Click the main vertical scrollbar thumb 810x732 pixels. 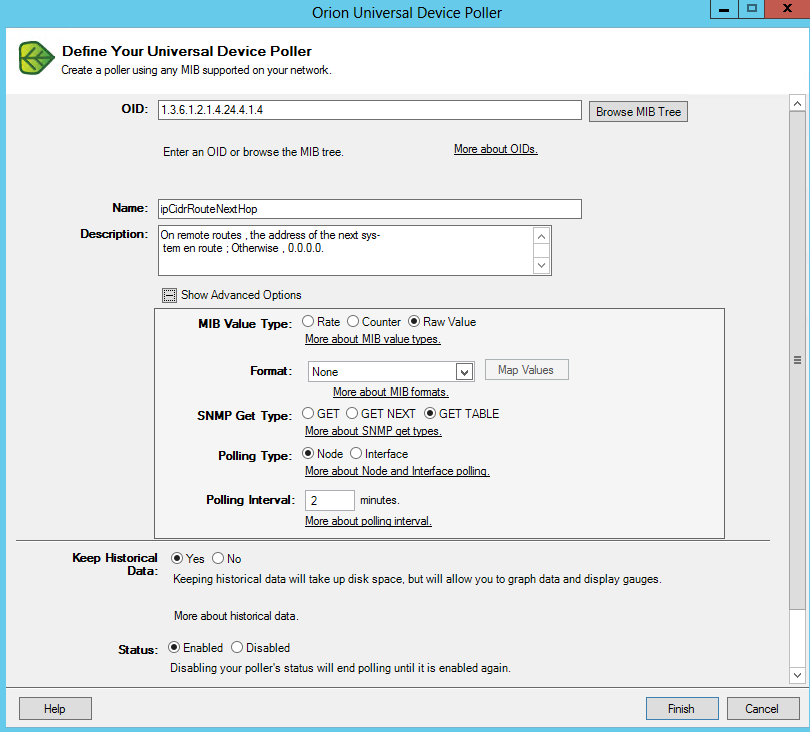[x=797, y=360]
